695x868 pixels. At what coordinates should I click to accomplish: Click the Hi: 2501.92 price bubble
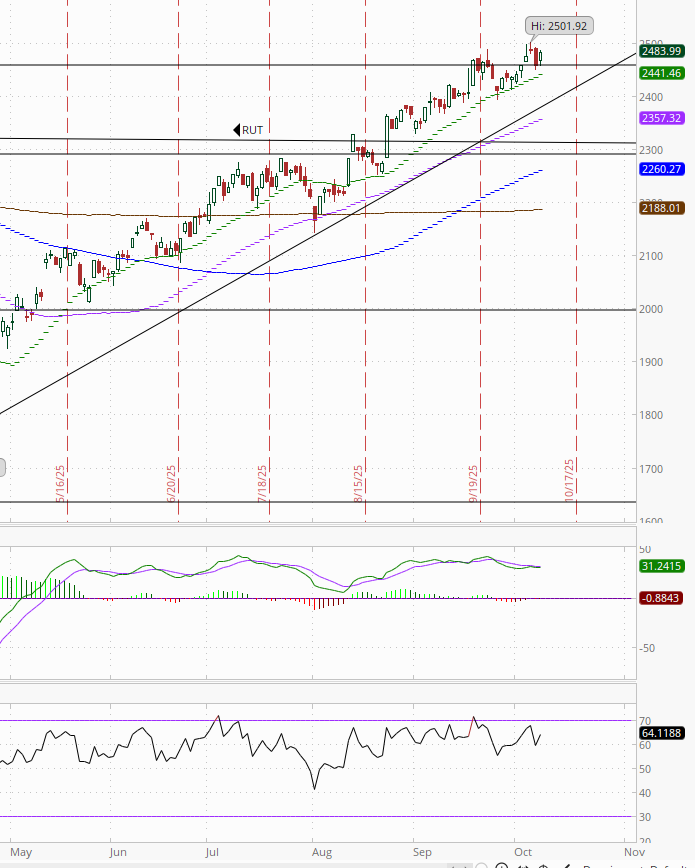pyautogui.click(x=559, y=25)
